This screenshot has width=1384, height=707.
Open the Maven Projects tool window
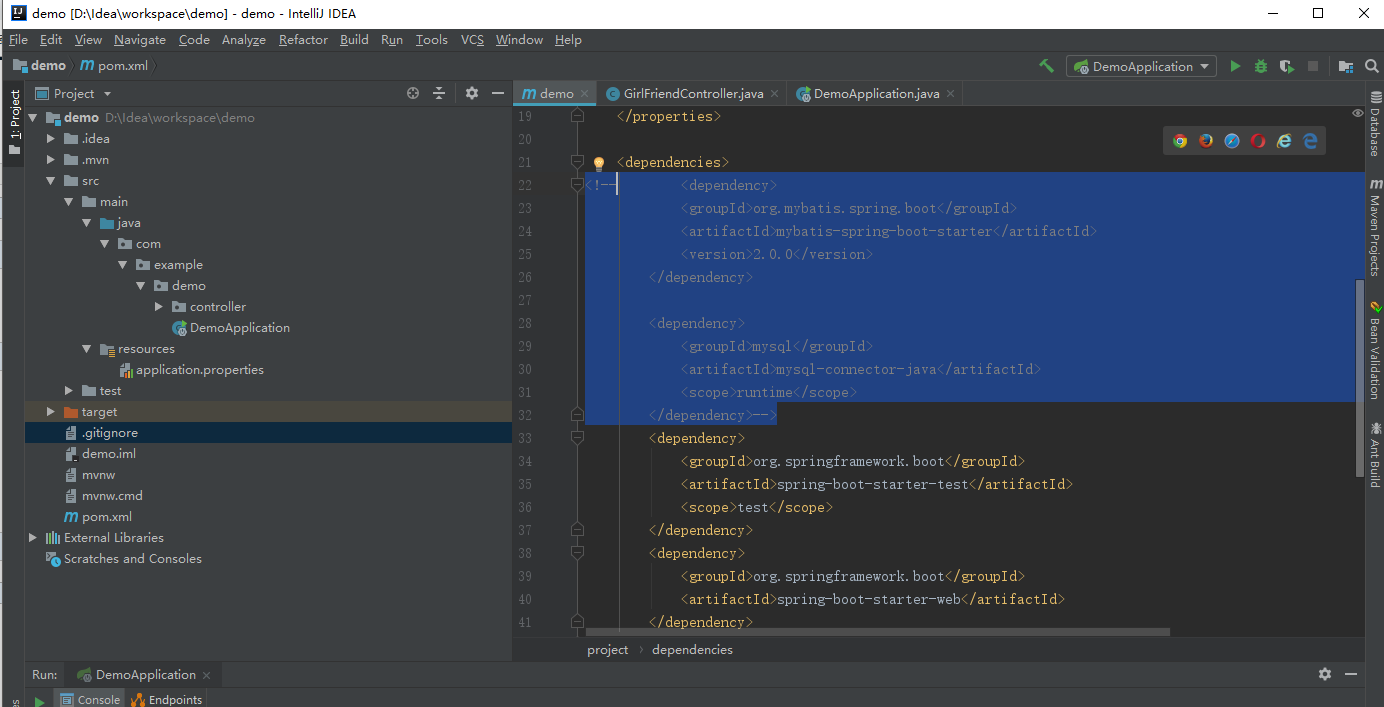point(1375,228)
